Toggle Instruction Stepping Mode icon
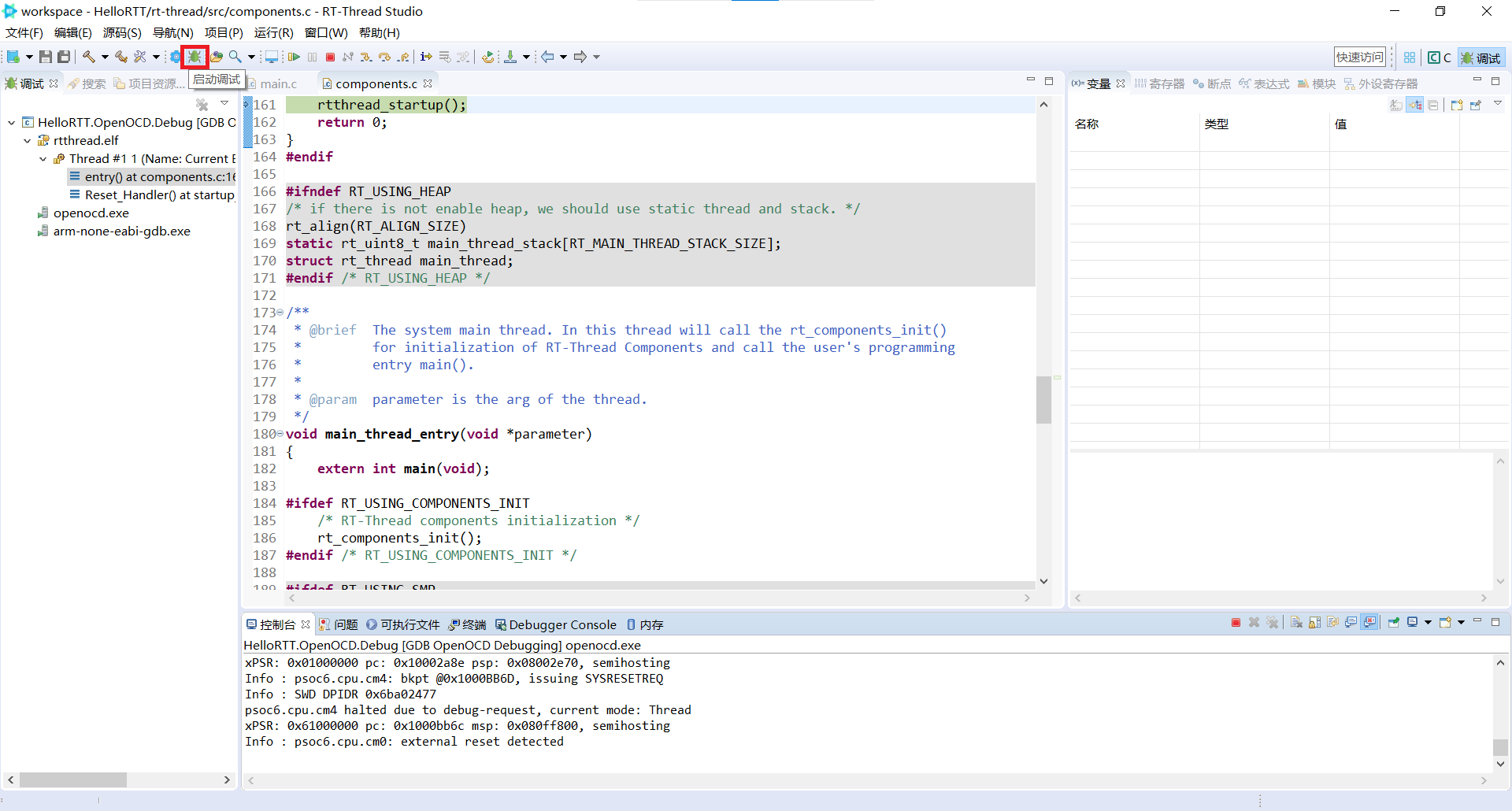 425,57
